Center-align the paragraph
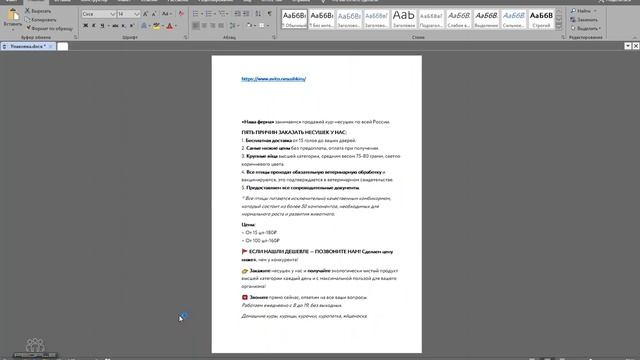The width and height of the screenshot is (640, 360). pyautogui.click(x=204, y=26)
